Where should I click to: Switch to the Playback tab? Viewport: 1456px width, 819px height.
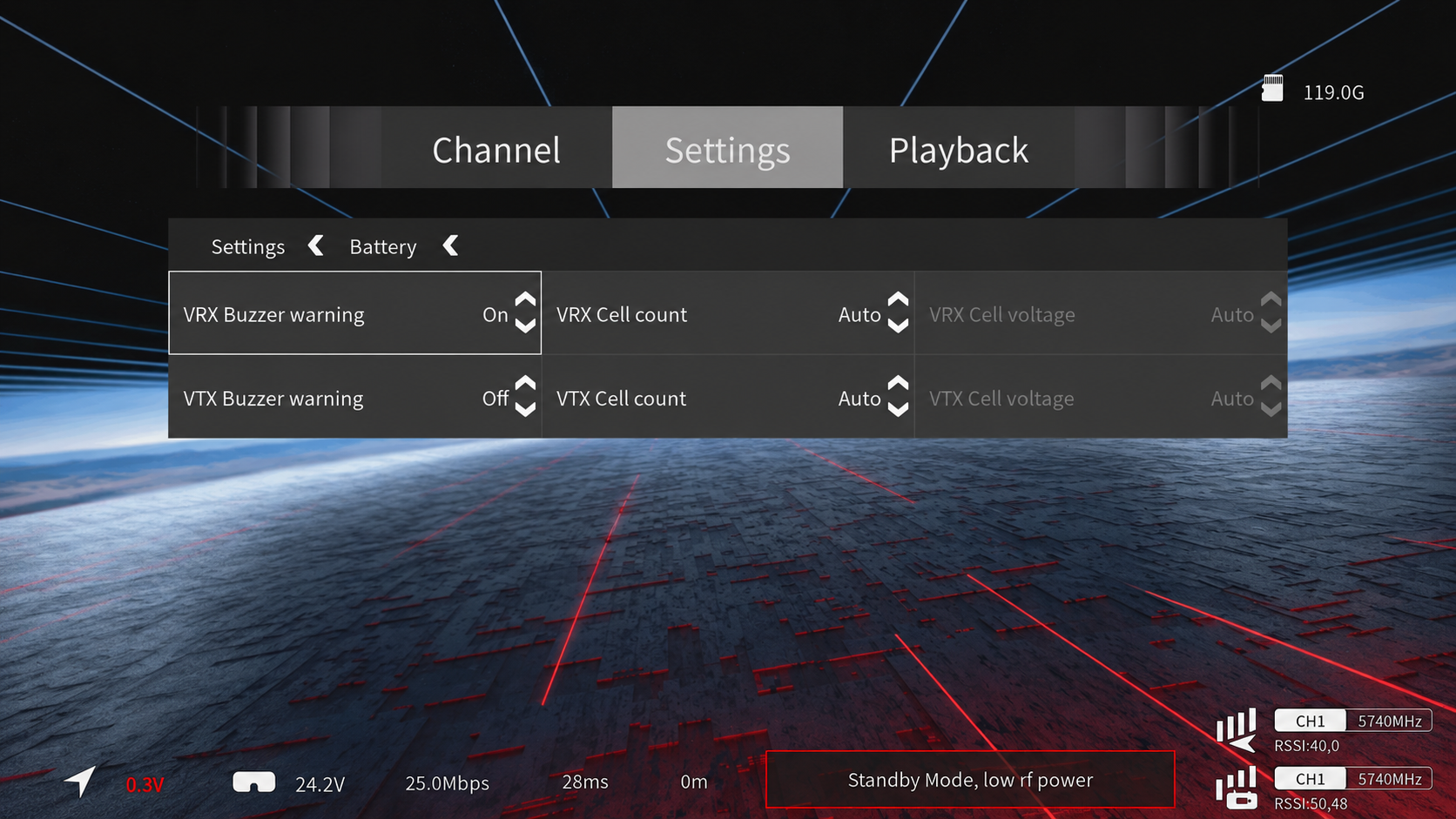(x=958, y=148)
